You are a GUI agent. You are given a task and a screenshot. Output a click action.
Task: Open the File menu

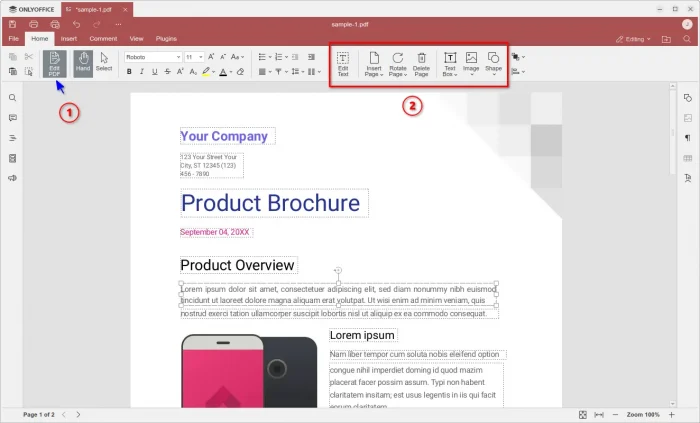14,39
